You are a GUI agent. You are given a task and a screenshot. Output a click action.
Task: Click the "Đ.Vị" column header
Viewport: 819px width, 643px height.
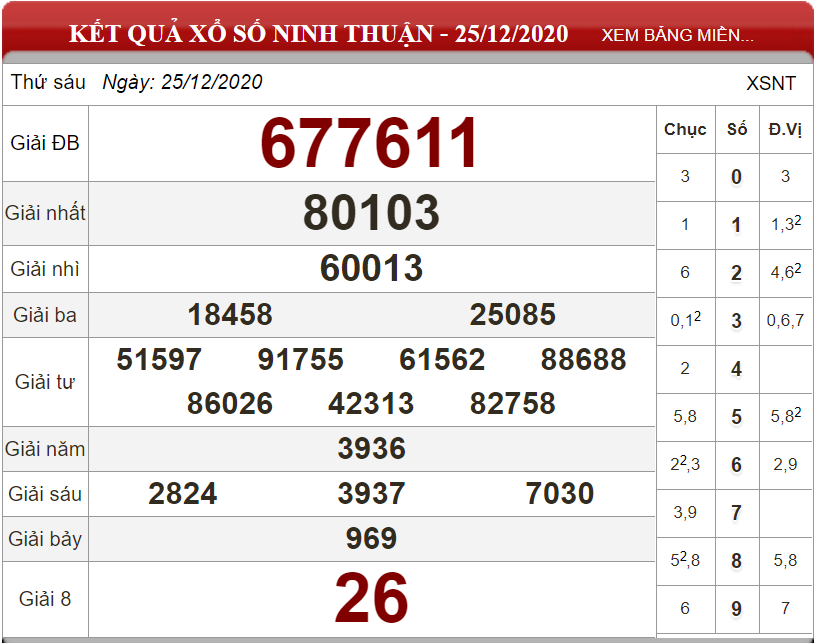tap(785, 129)
